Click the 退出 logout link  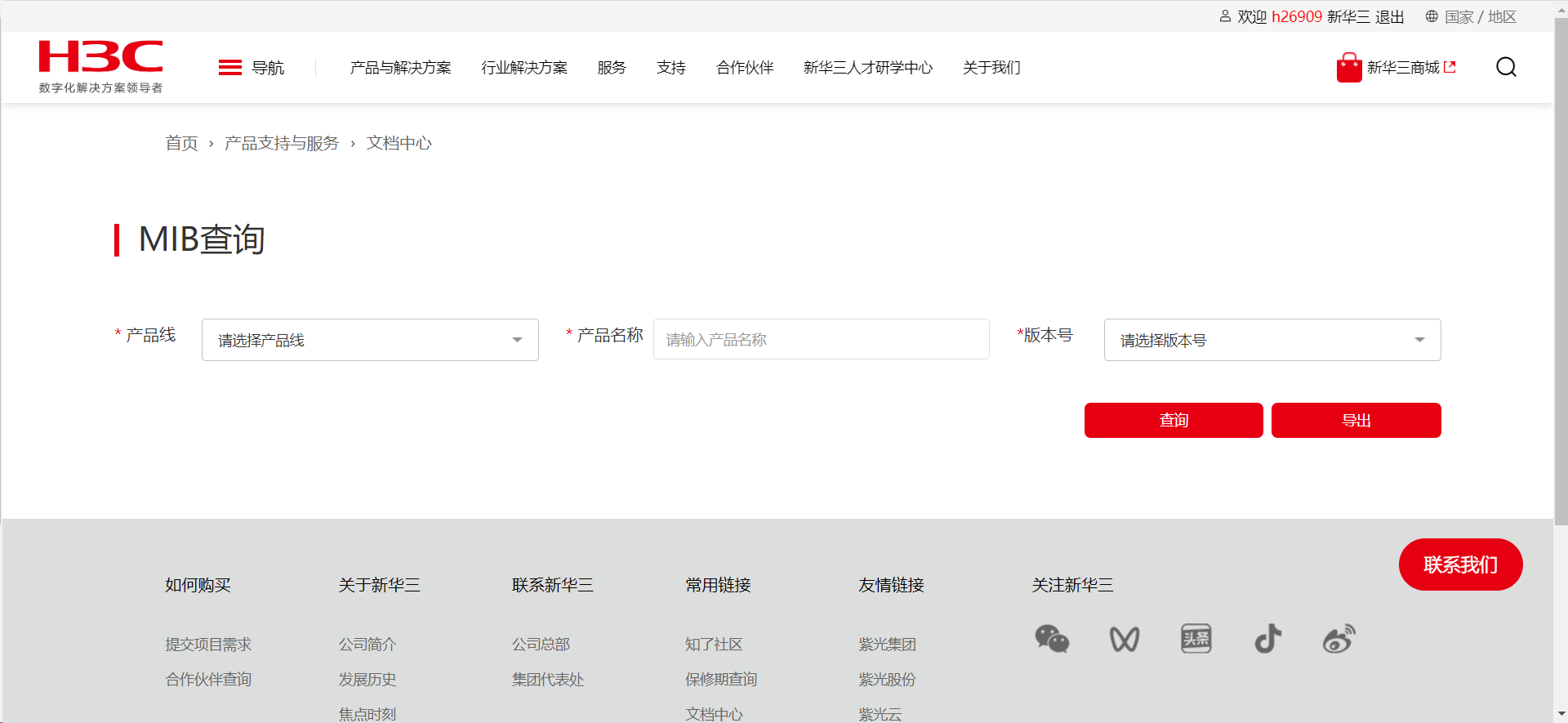click(1390, 17)
